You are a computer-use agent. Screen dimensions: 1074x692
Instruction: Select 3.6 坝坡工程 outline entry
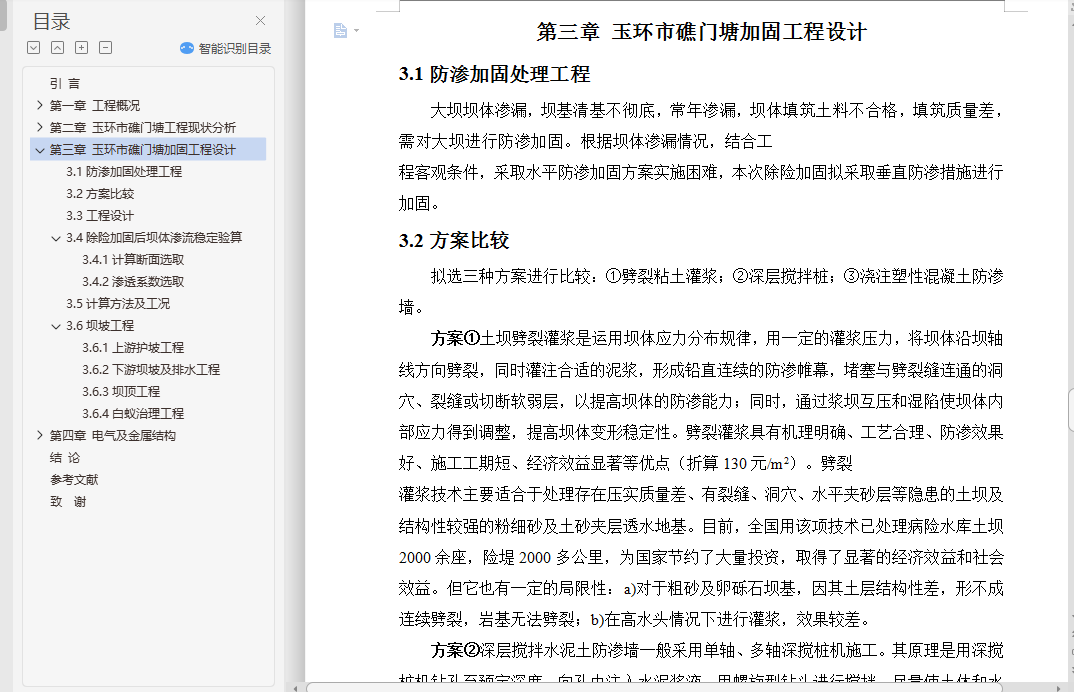pos(100,325)
